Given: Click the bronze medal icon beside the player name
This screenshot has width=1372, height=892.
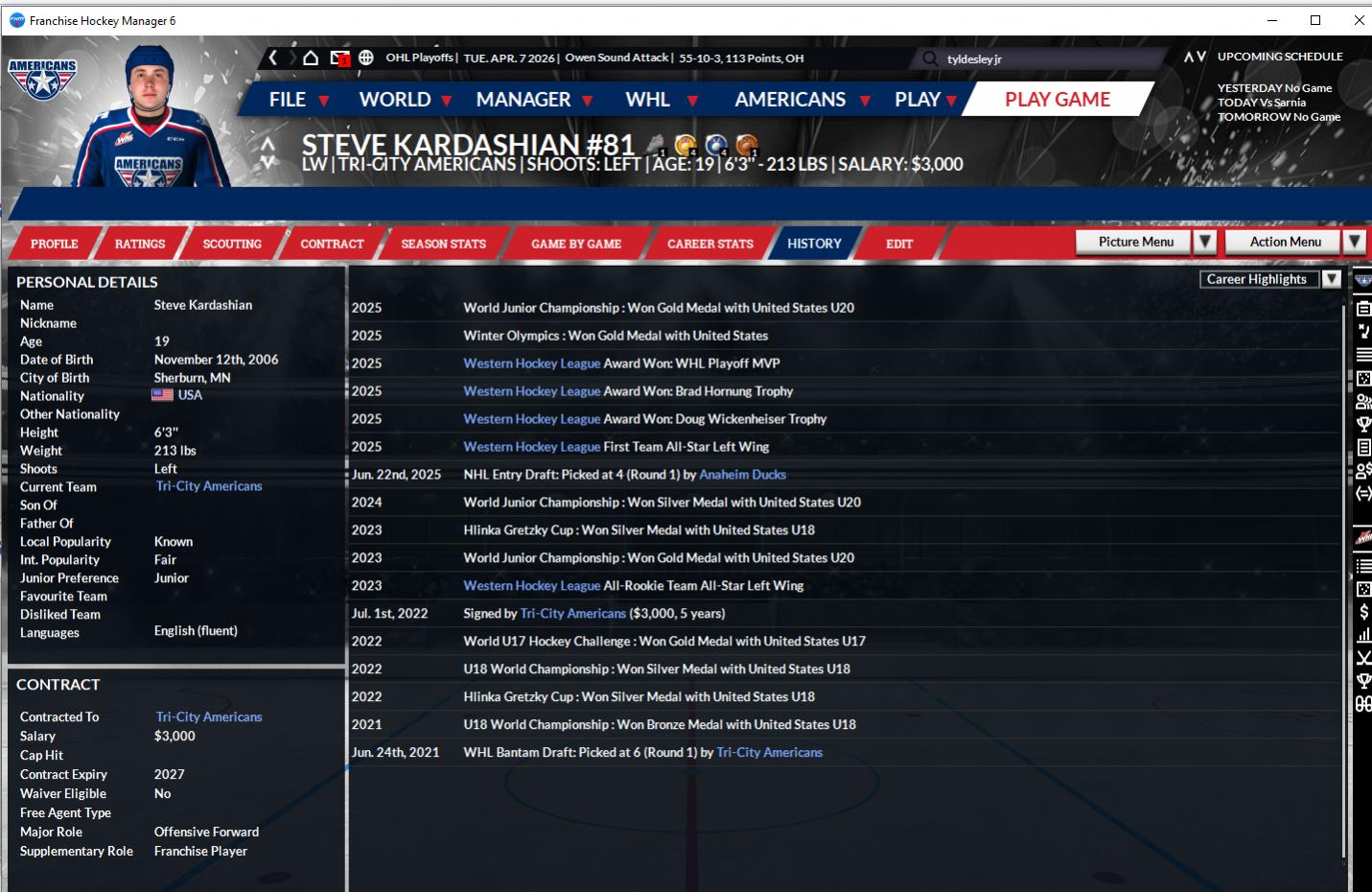Looking at the screenshot, I should point(747,145).
